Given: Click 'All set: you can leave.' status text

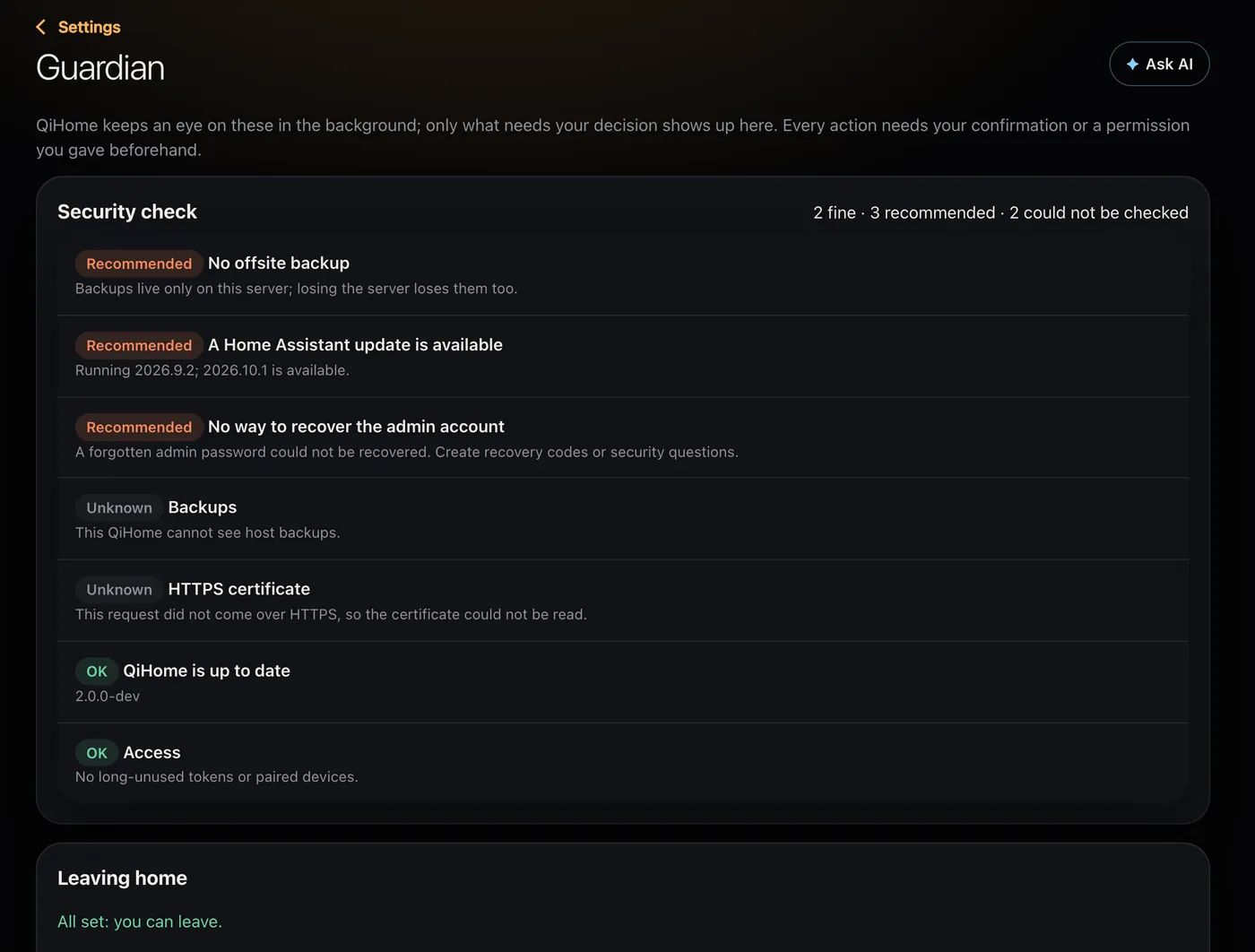Looking at the screenshot, I should [x=140, y=922].
